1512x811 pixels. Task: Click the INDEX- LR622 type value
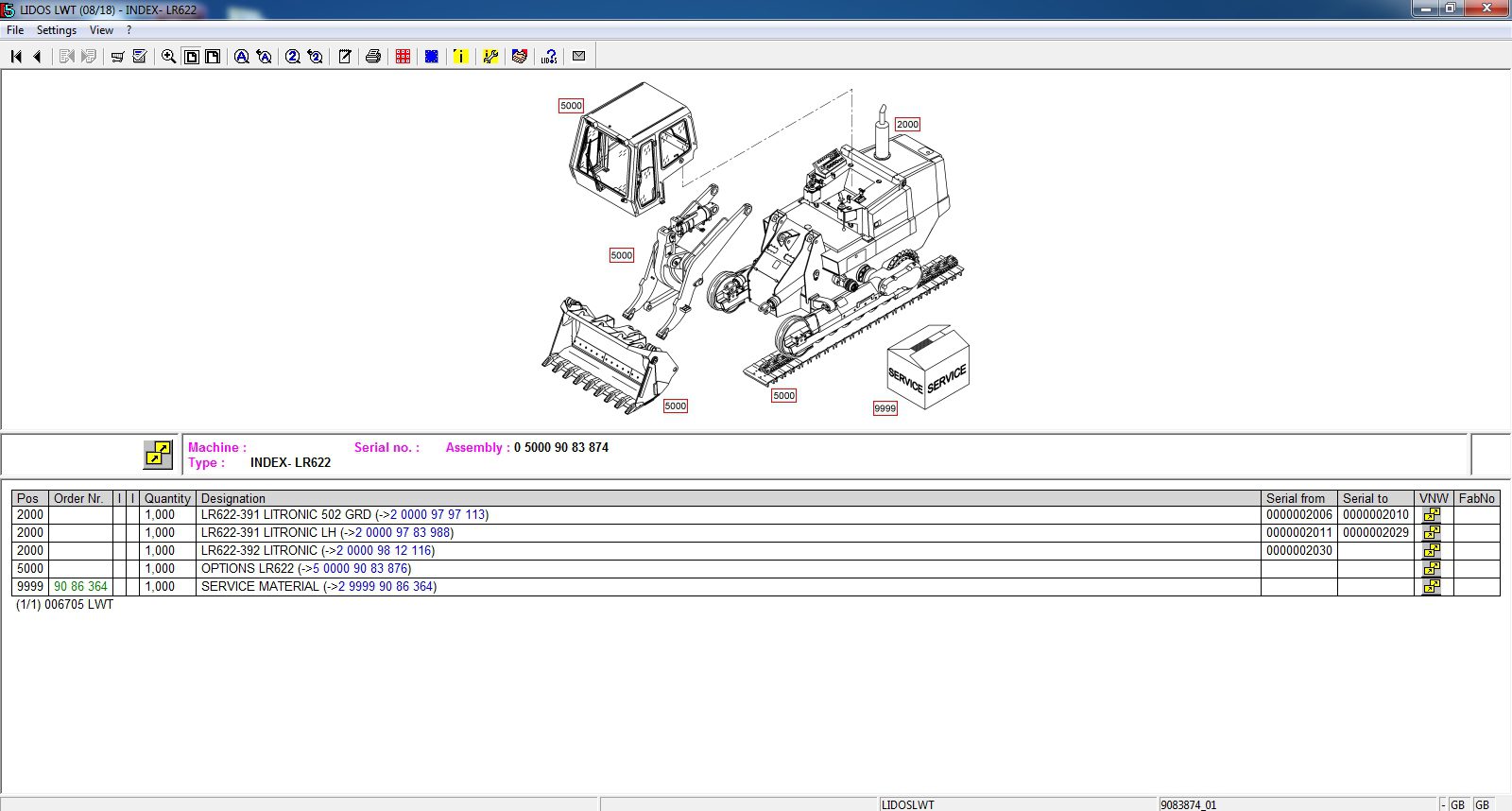pos(290,463)
